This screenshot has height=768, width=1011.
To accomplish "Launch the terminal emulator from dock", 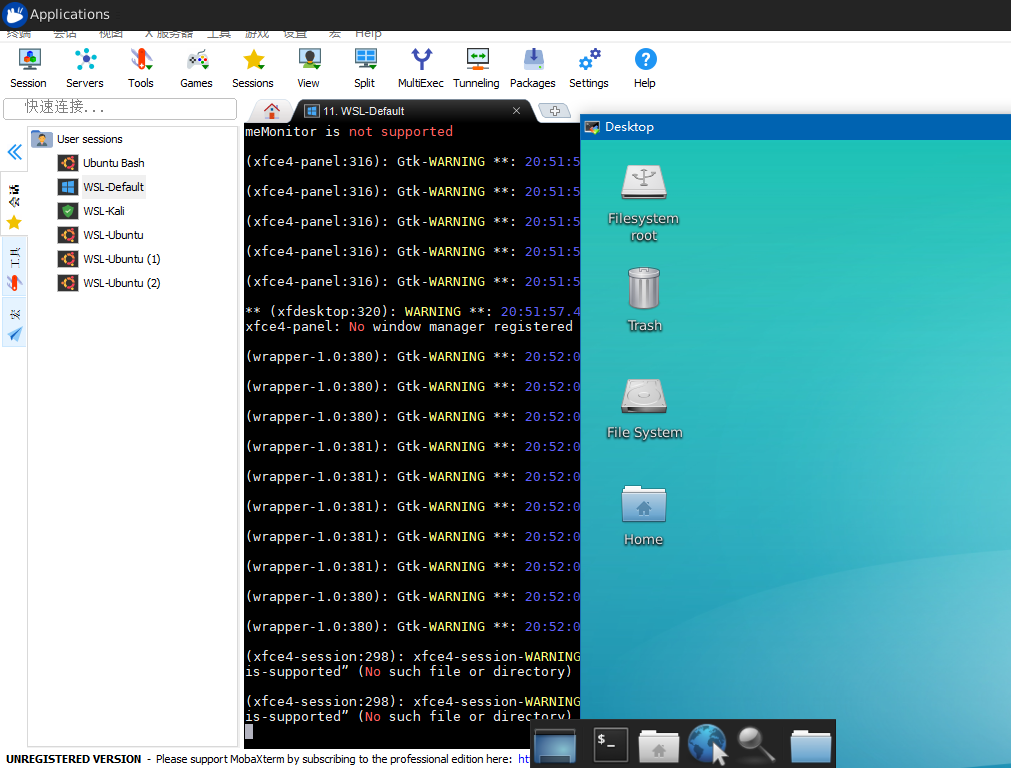I will pos(610,745).
